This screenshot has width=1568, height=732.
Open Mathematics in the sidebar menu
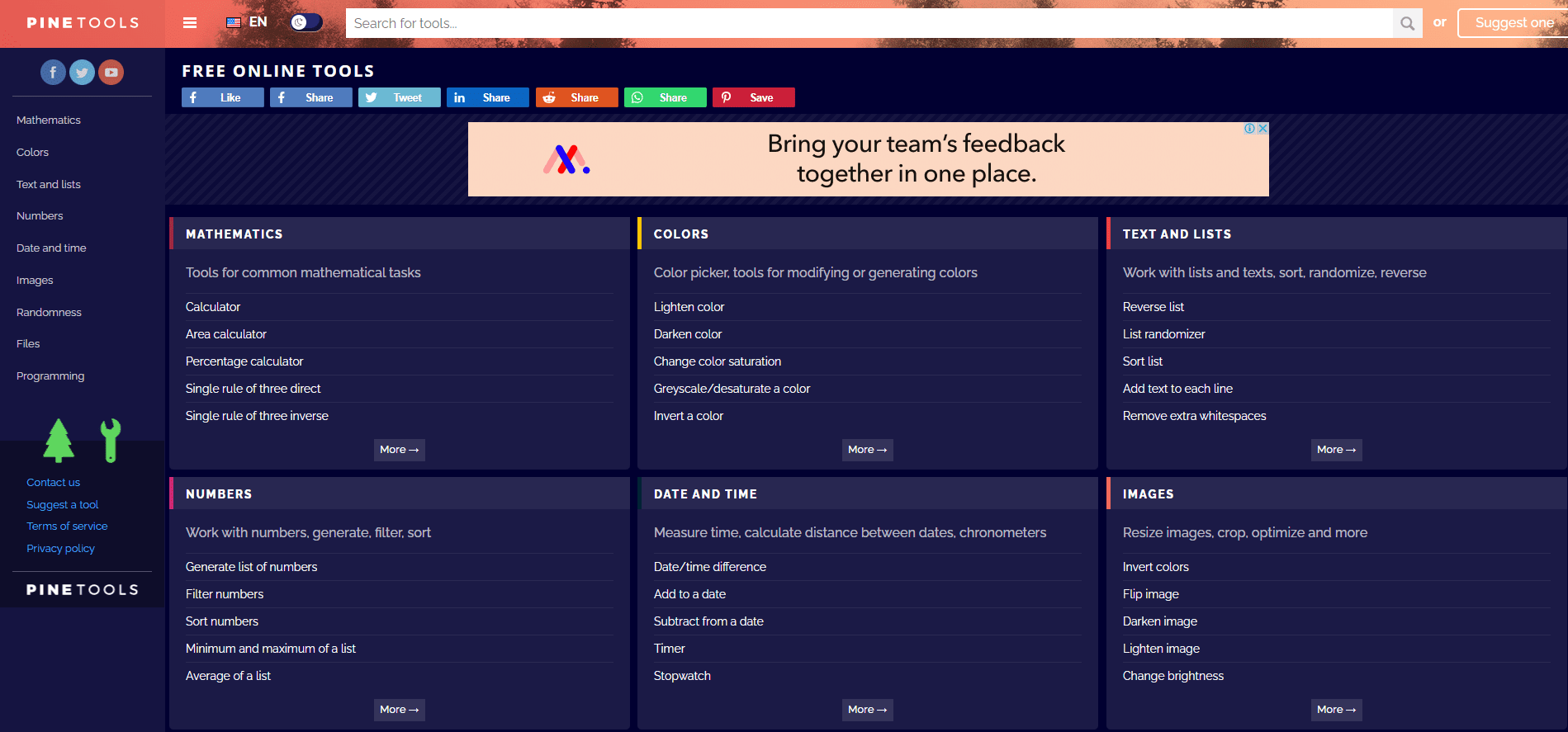coord(49,120)
